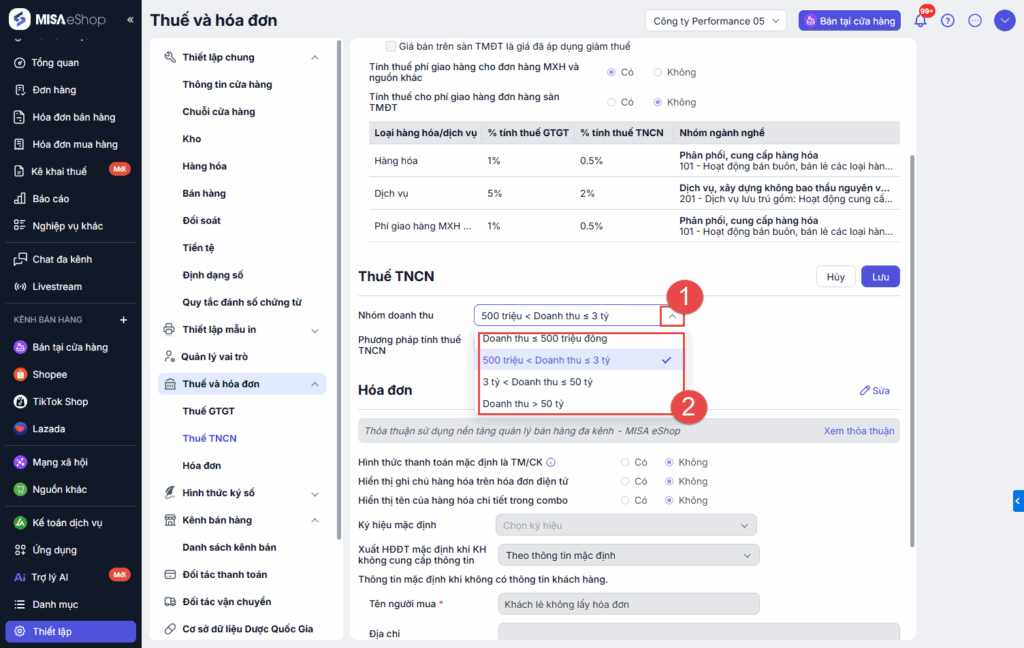1024x648 pixels.
Task: Collapse the Thiết lập chung section
Action: click(x=315, y=58)
